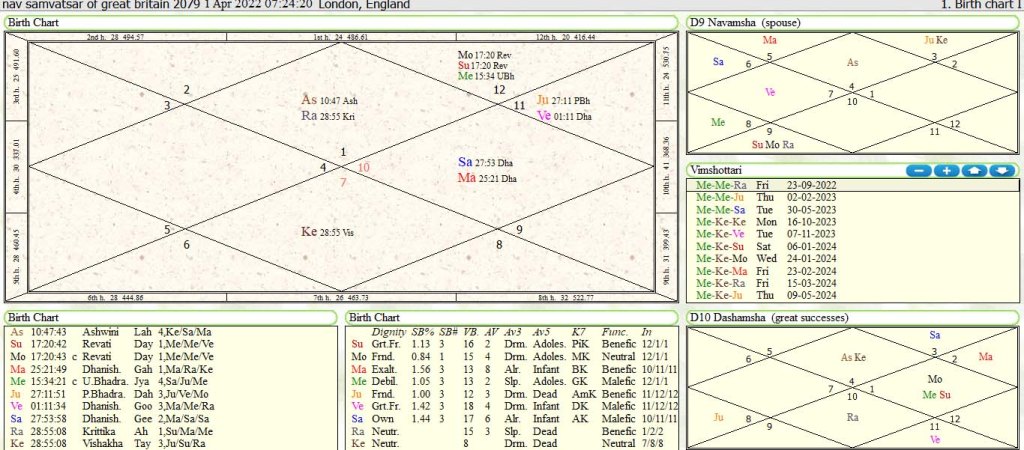Click the plus button in Vimshottari panel

[946, 171]
